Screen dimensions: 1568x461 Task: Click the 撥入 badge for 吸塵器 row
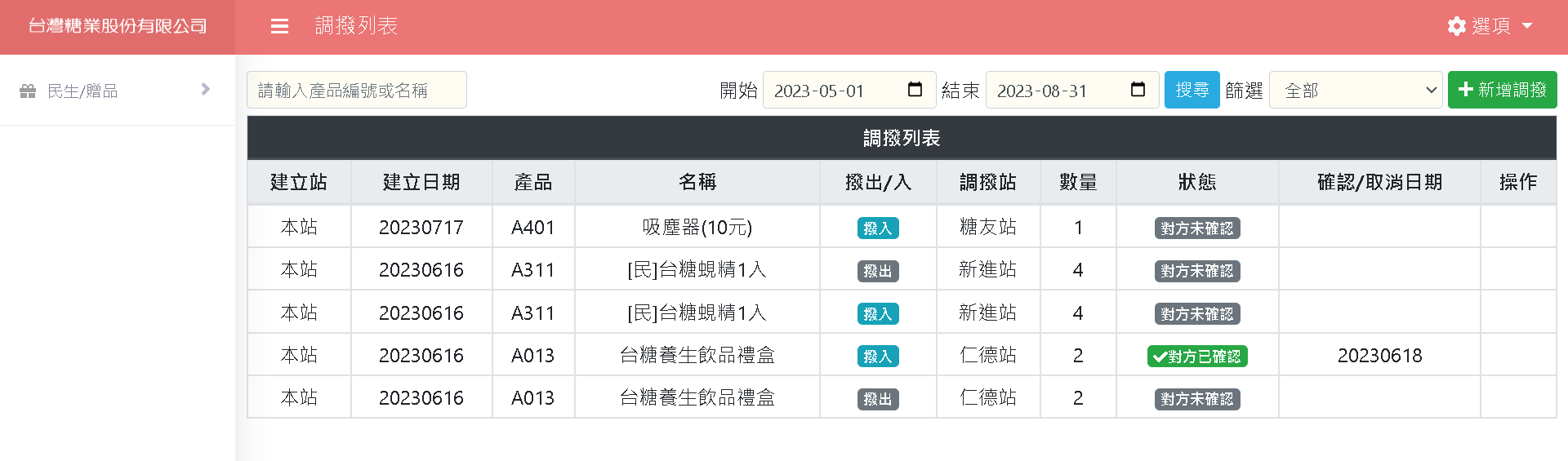point(878,228)
